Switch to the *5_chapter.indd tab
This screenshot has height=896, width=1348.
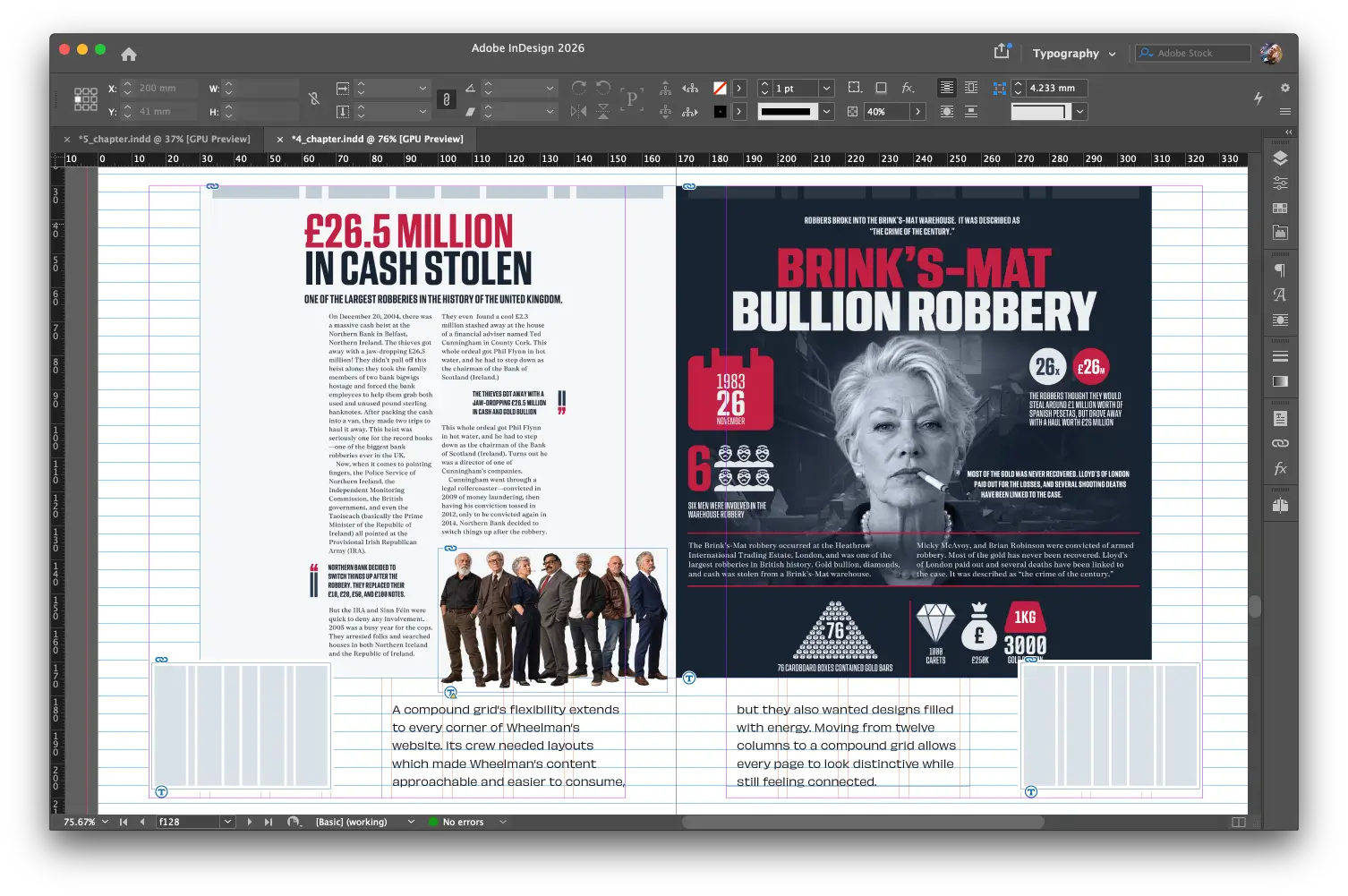pyautogui.click(x=164, y=139)
